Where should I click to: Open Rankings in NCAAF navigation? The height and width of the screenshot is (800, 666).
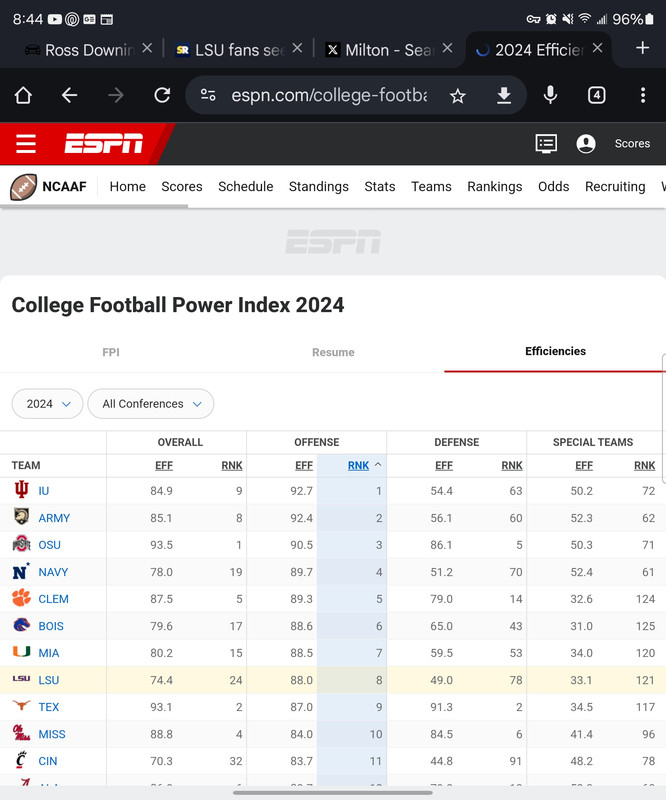coord(495,187)
